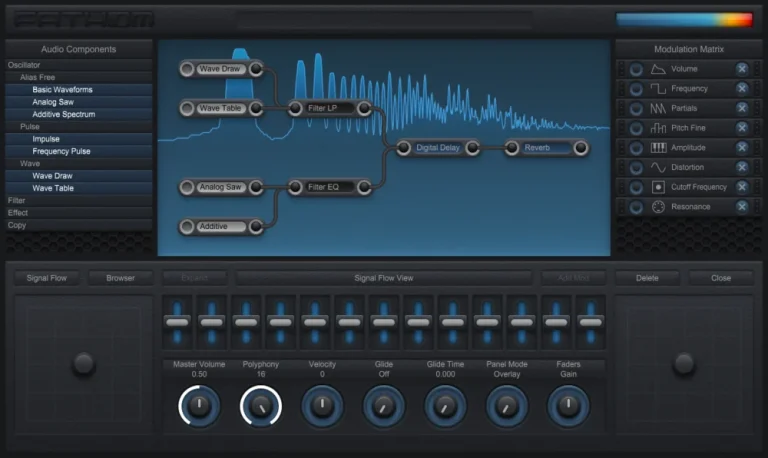Remove the Frequency modulation with its X
This screenshot has height=458, width=768.
coord(742,89)
